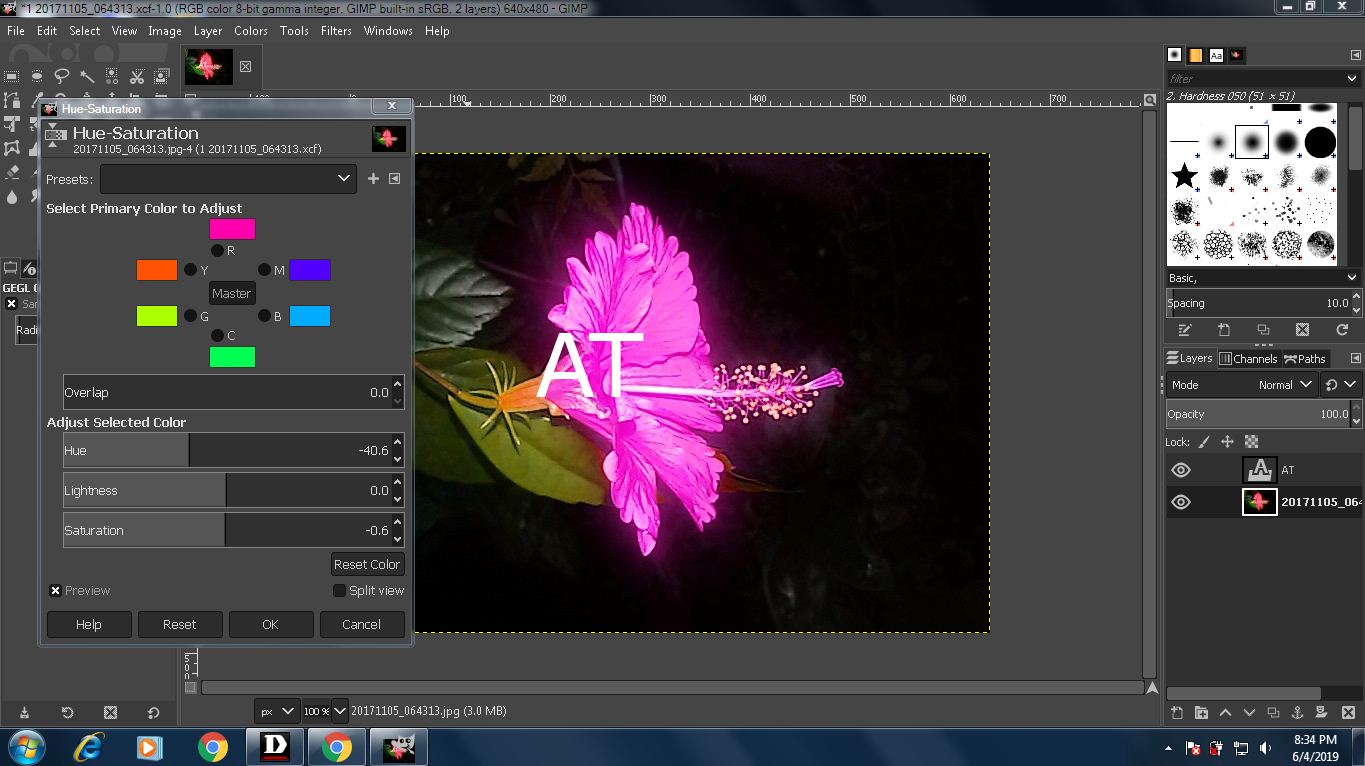Open the px units dropdown in status bar
Screen dimensions: 1365x766
coord(277,711)
